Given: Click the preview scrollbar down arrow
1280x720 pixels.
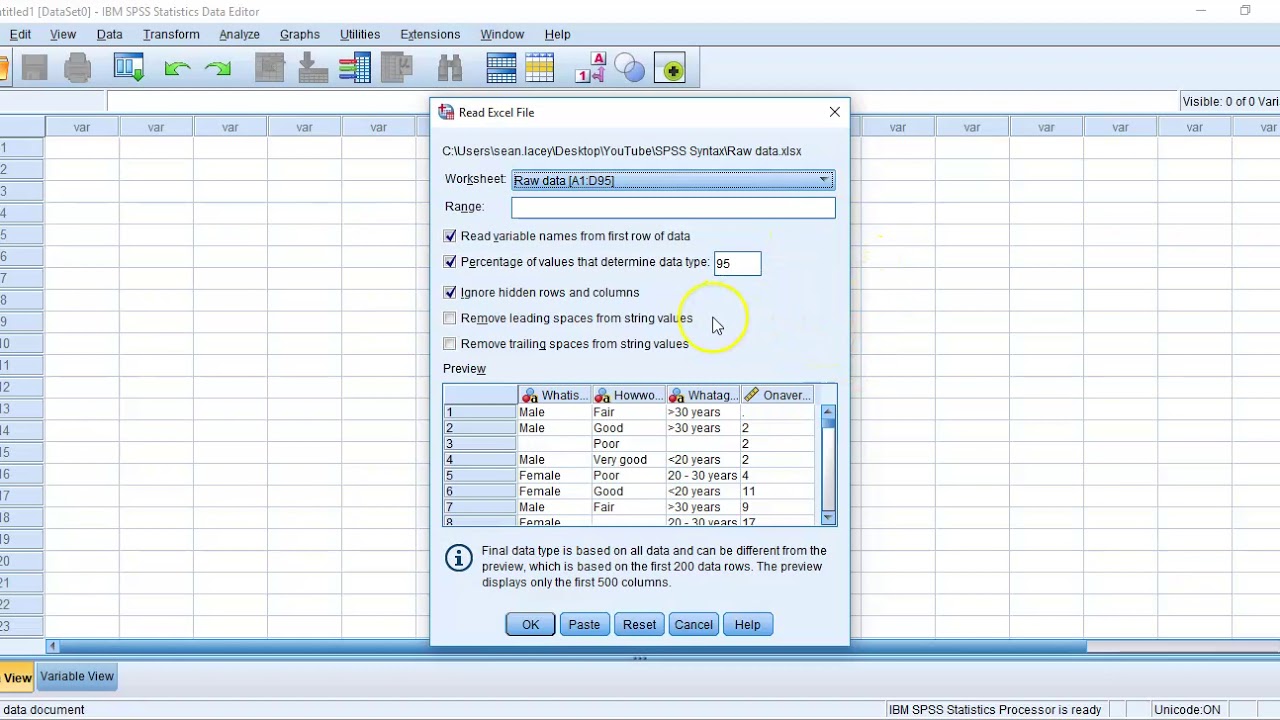Looking at the screenshot, I should [828, 517].
